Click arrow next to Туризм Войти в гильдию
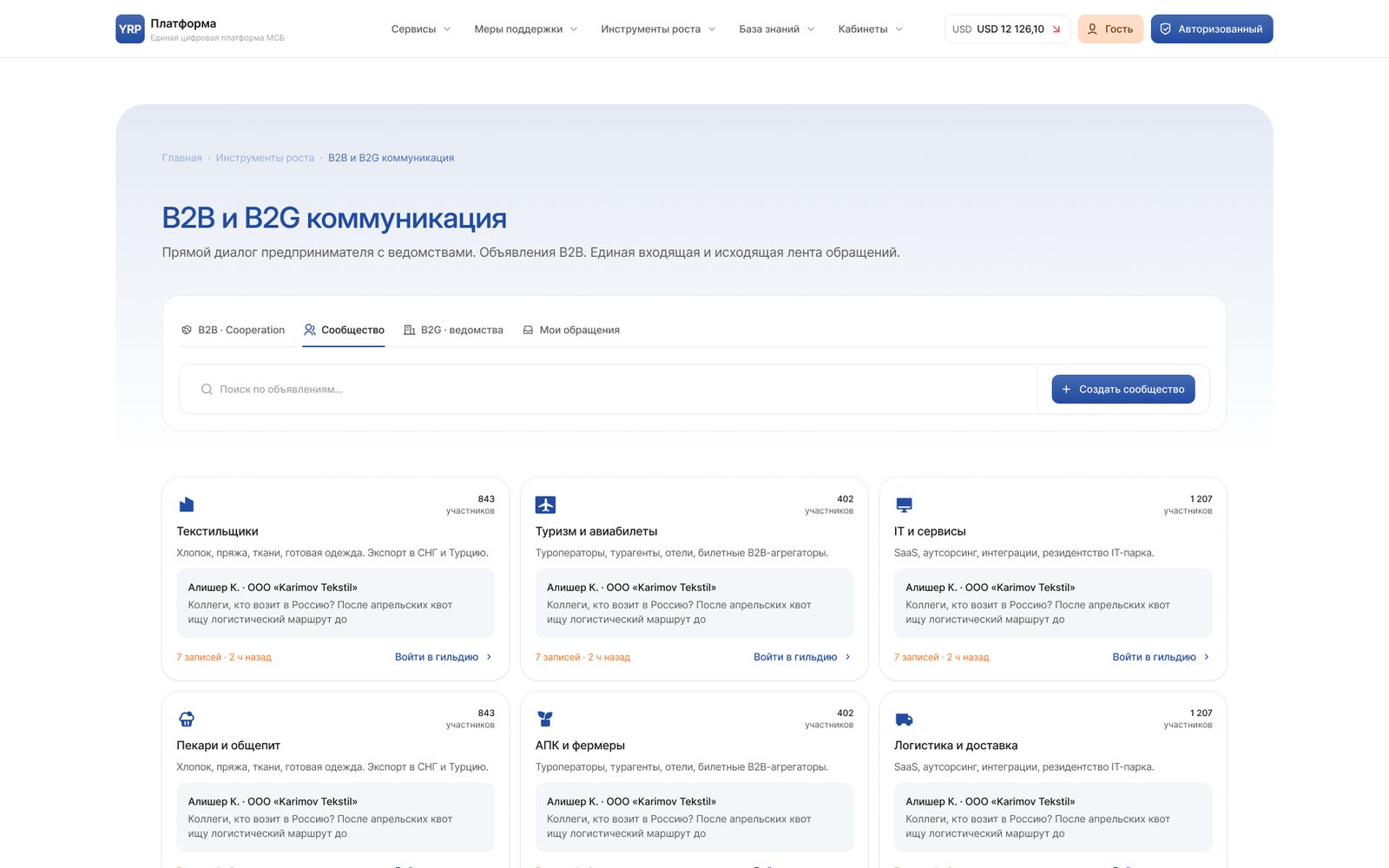The width and height of the screenshot is (1389, 868). pos(848,657)
